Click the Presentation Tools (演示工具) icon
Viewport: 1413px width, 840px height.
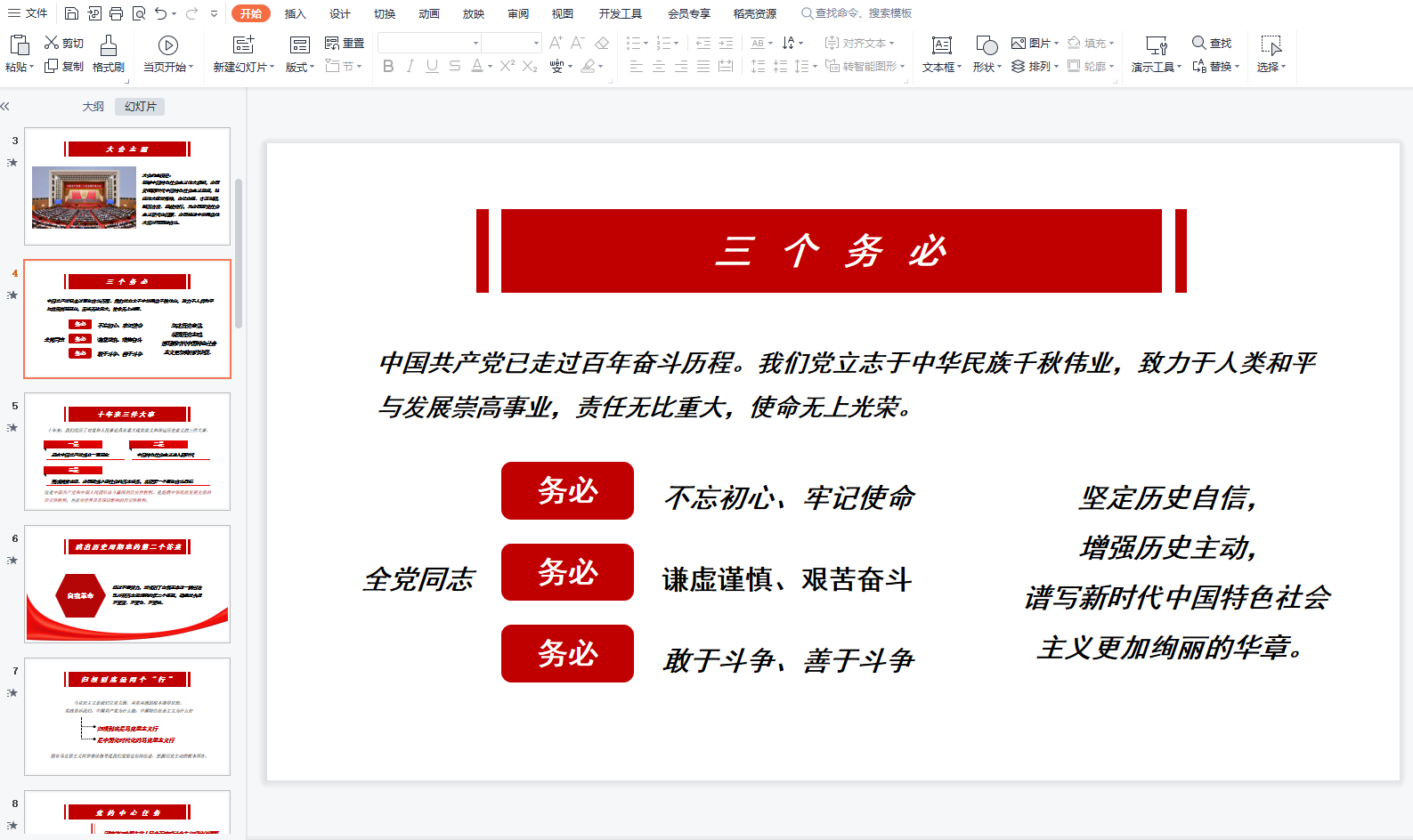1157,45
